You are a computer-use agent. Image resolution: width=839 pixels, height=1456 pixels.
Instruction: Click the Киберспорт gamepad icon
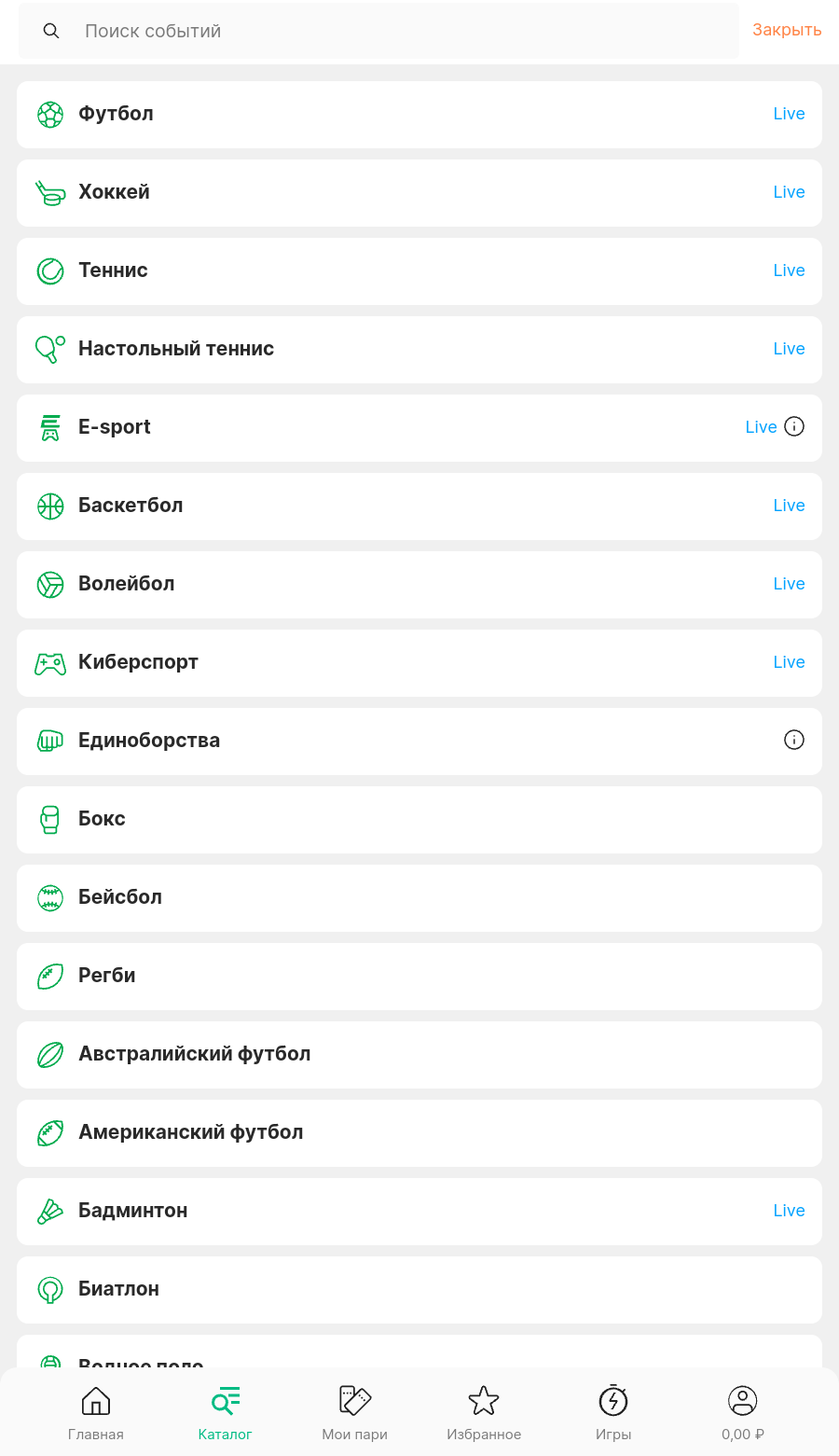click(x=50, y=663)
